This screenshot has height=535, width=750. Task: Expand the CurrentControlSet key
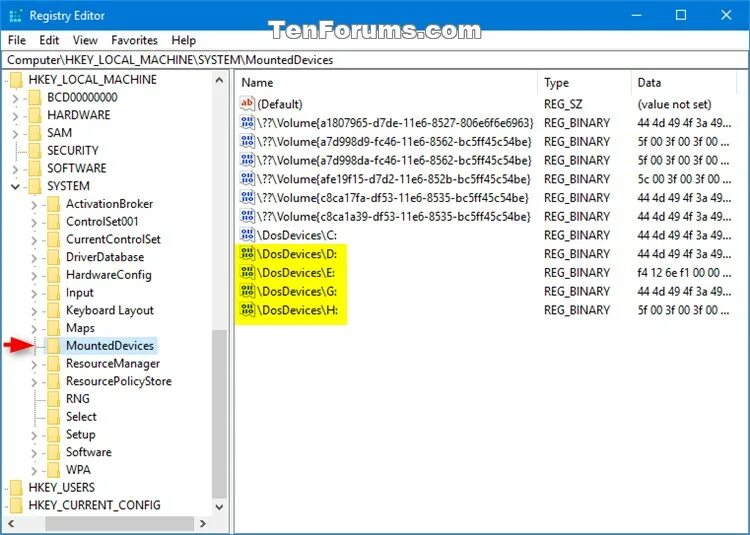tap(34, 240)
